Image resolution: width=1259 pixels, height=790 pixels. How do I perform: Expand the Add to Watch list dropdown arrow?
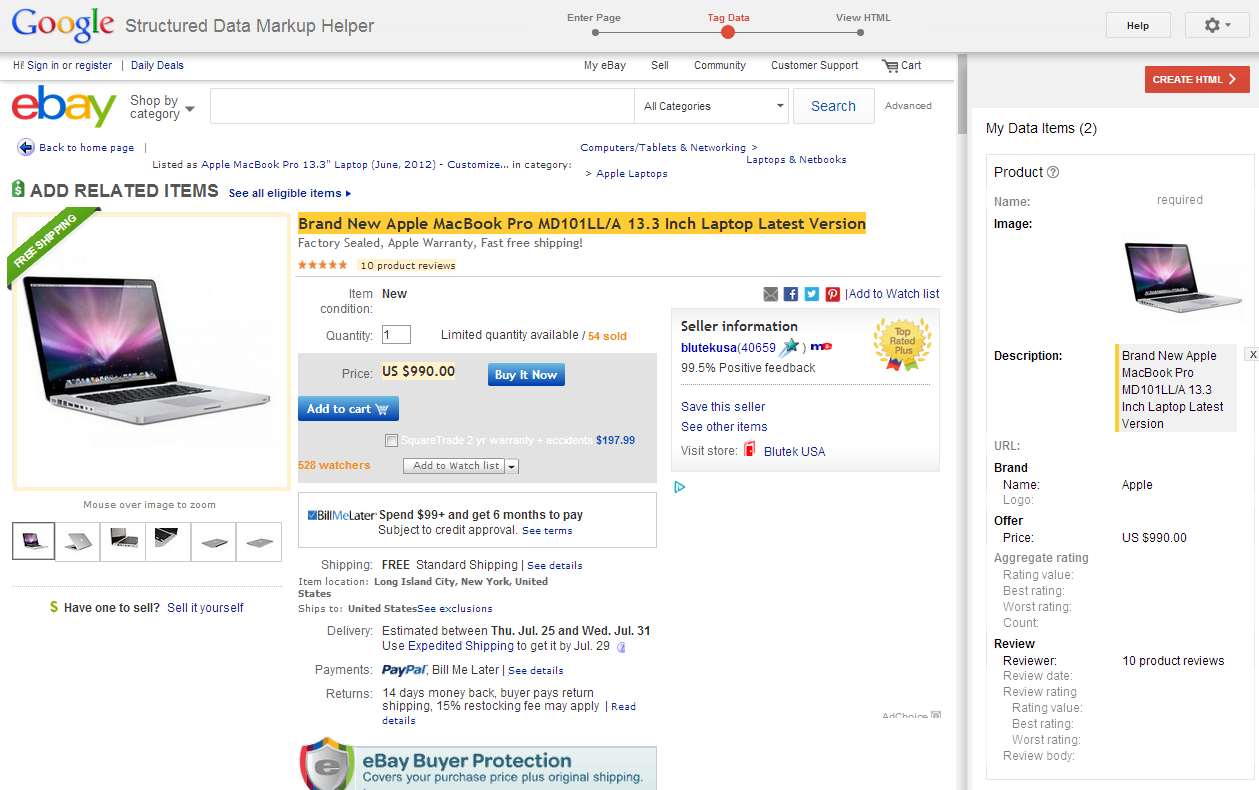511,466
